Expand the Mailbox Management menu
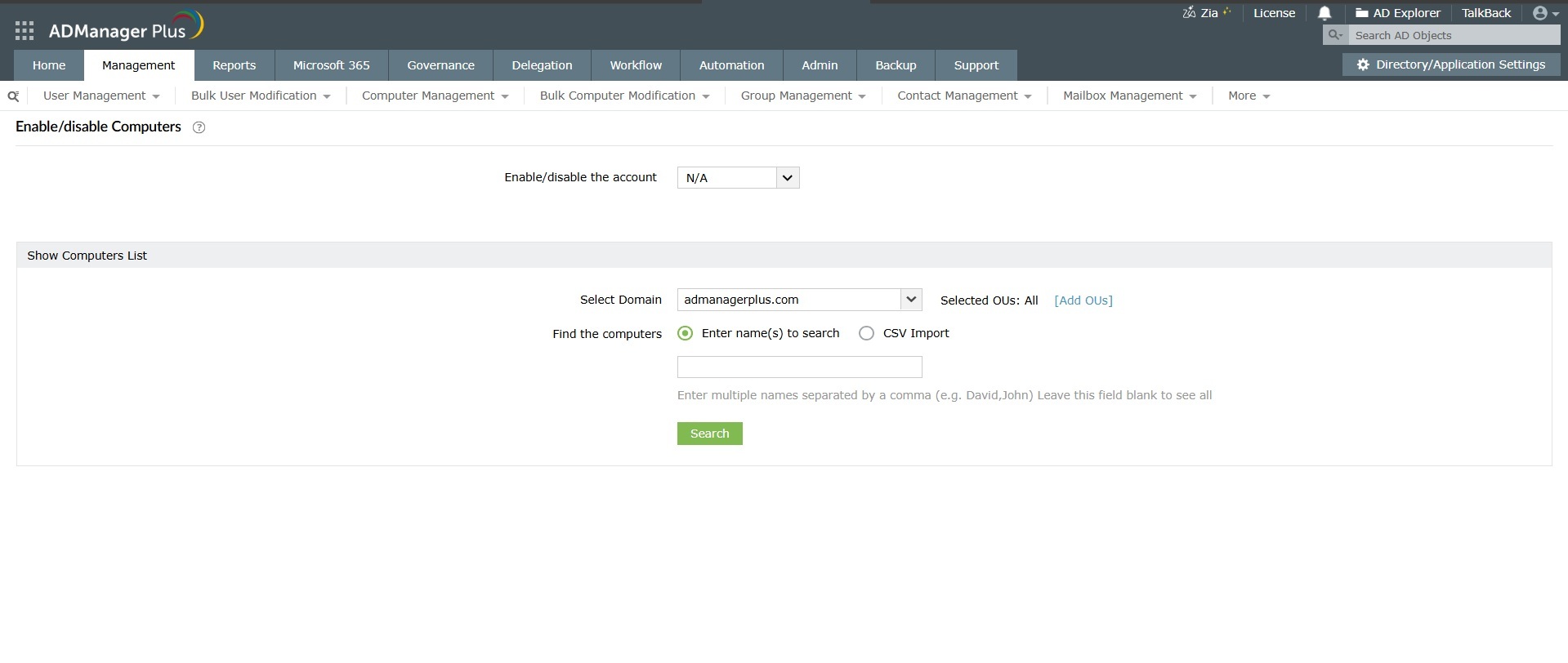The image size is (1568, 663). coord(1130,96)
